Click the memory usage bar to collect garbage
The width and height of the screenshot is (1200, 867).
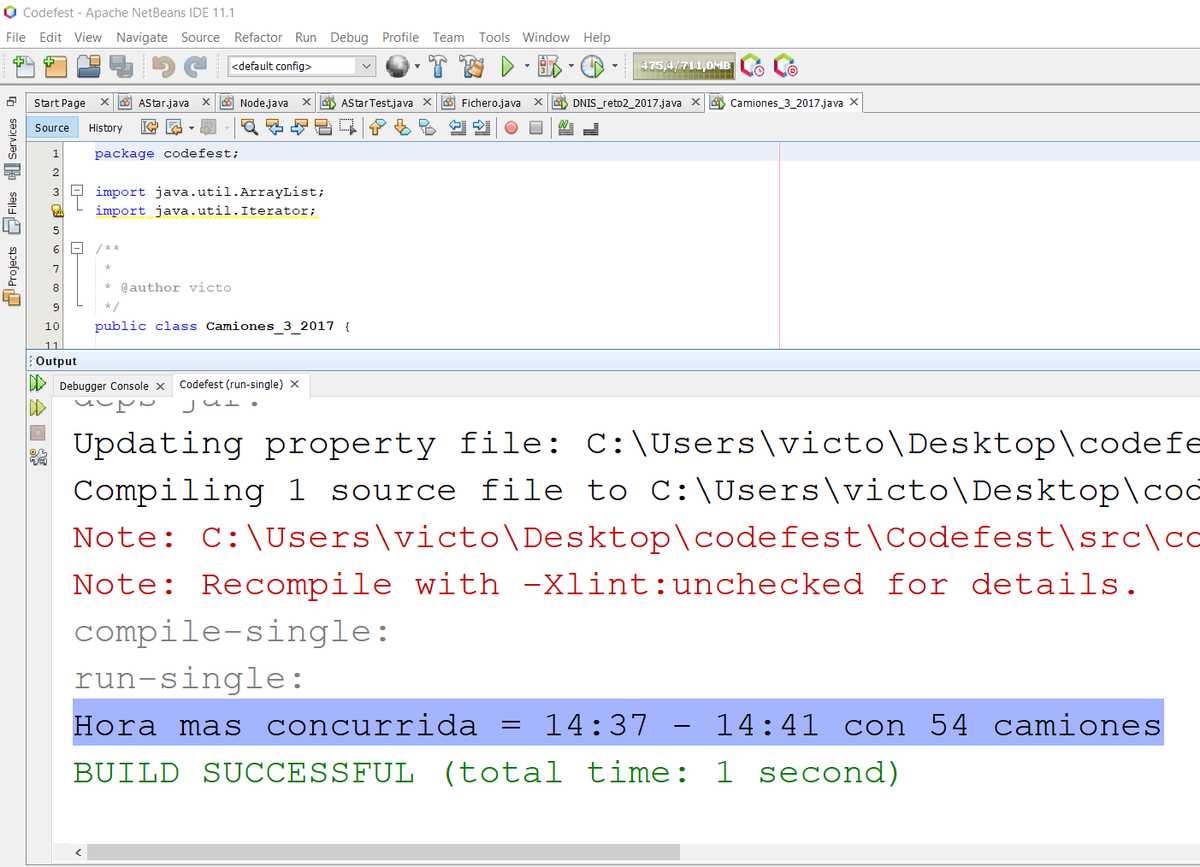pyautogui.click(x=685, y=67)
